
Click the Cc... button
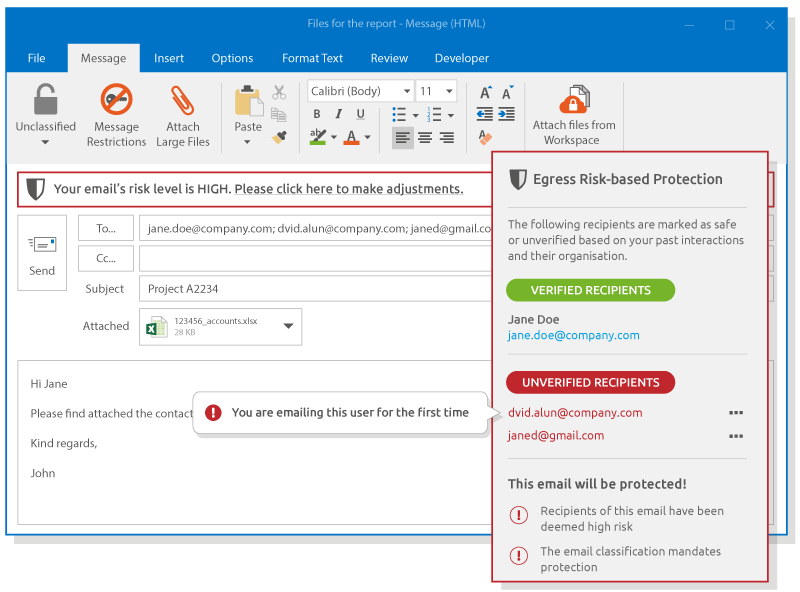106,258
